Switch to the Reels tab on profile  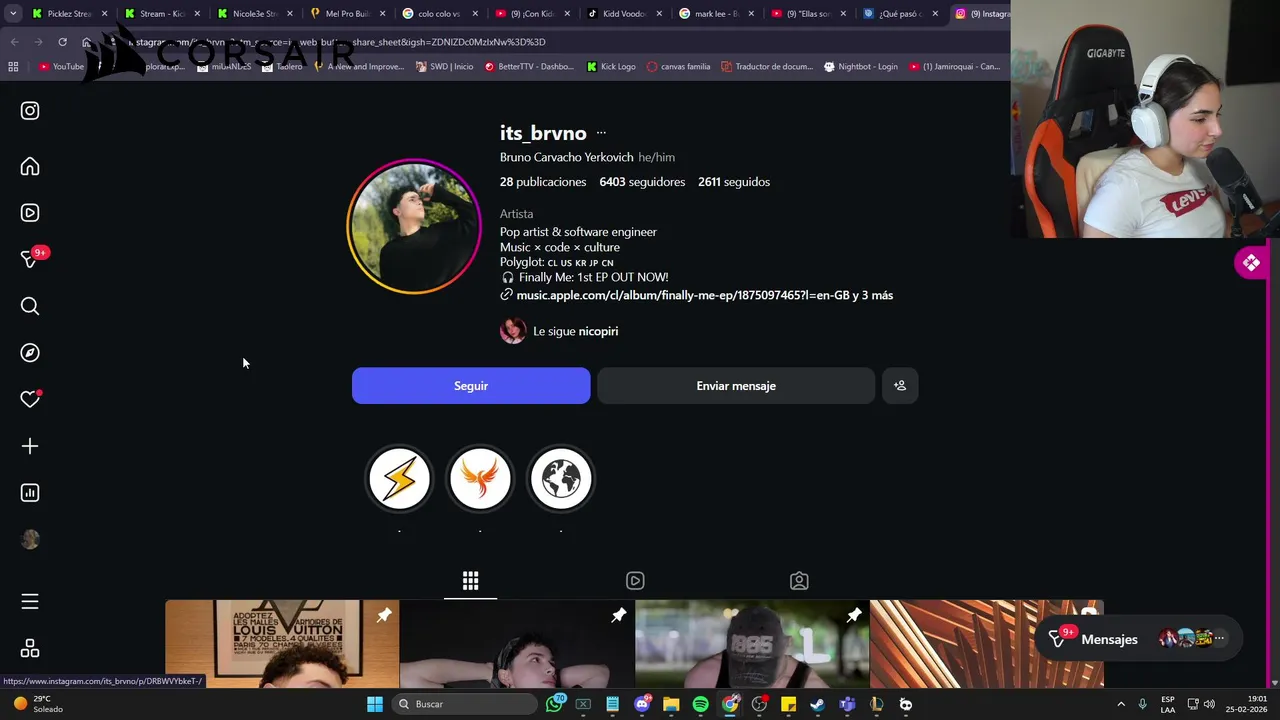coord(635,581)
